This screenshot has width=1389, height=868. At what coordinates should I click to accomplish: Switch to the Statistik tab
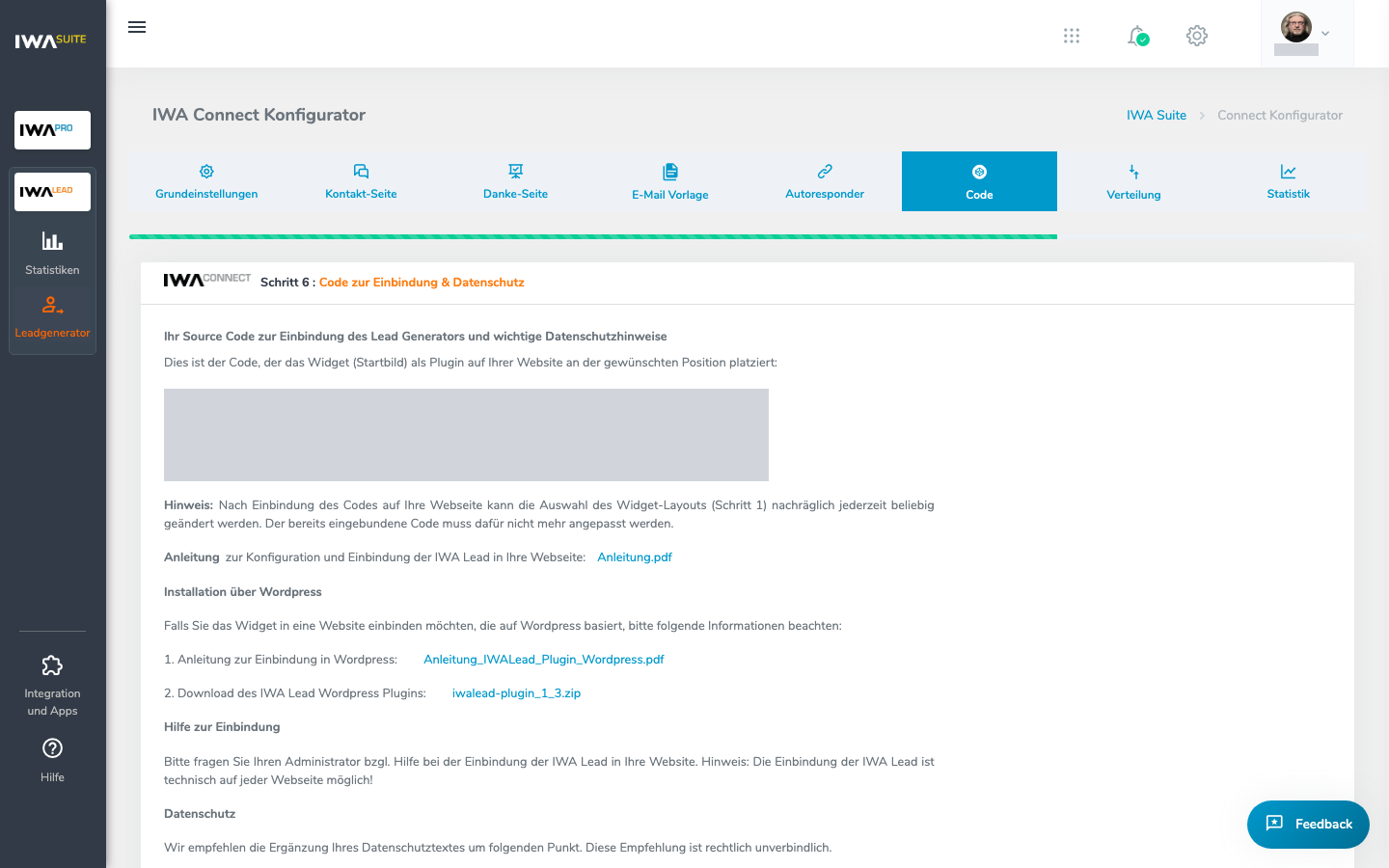pos(1289,181)
